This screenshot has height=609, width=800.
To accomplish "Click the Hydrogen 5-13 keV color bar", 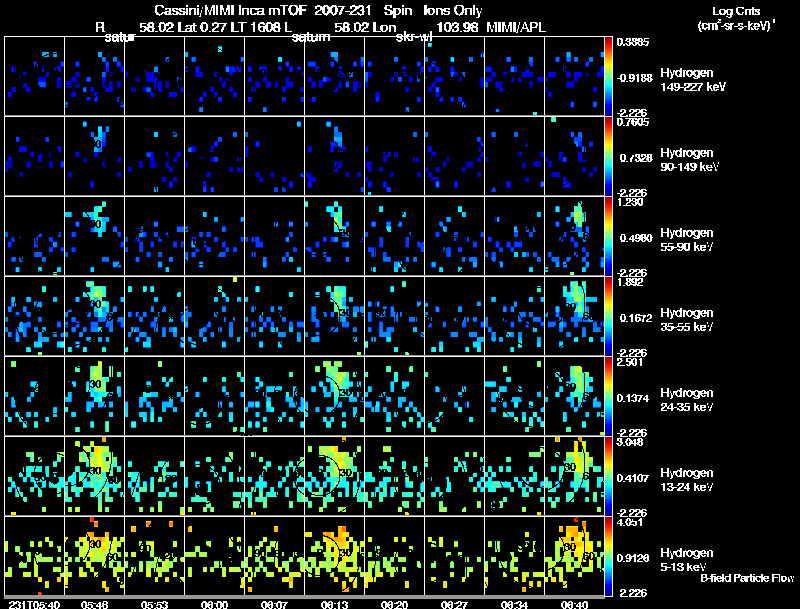I will [608, 556].
